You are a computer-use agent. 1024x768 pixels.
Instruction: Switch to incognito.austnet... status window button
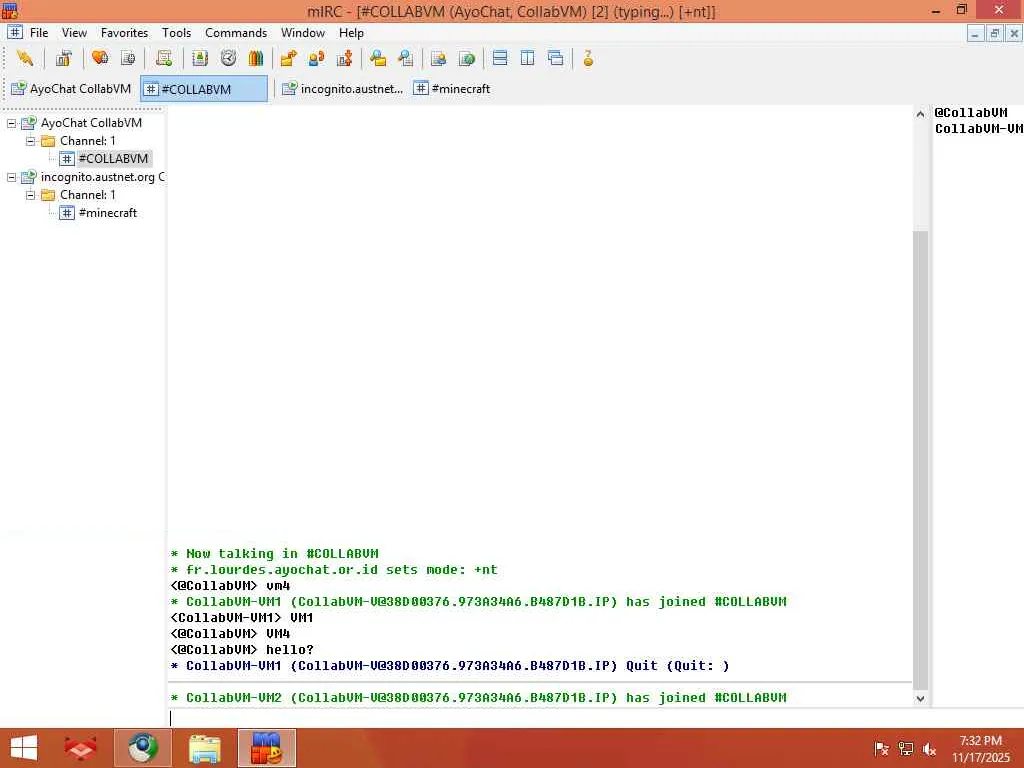point(342,89)
